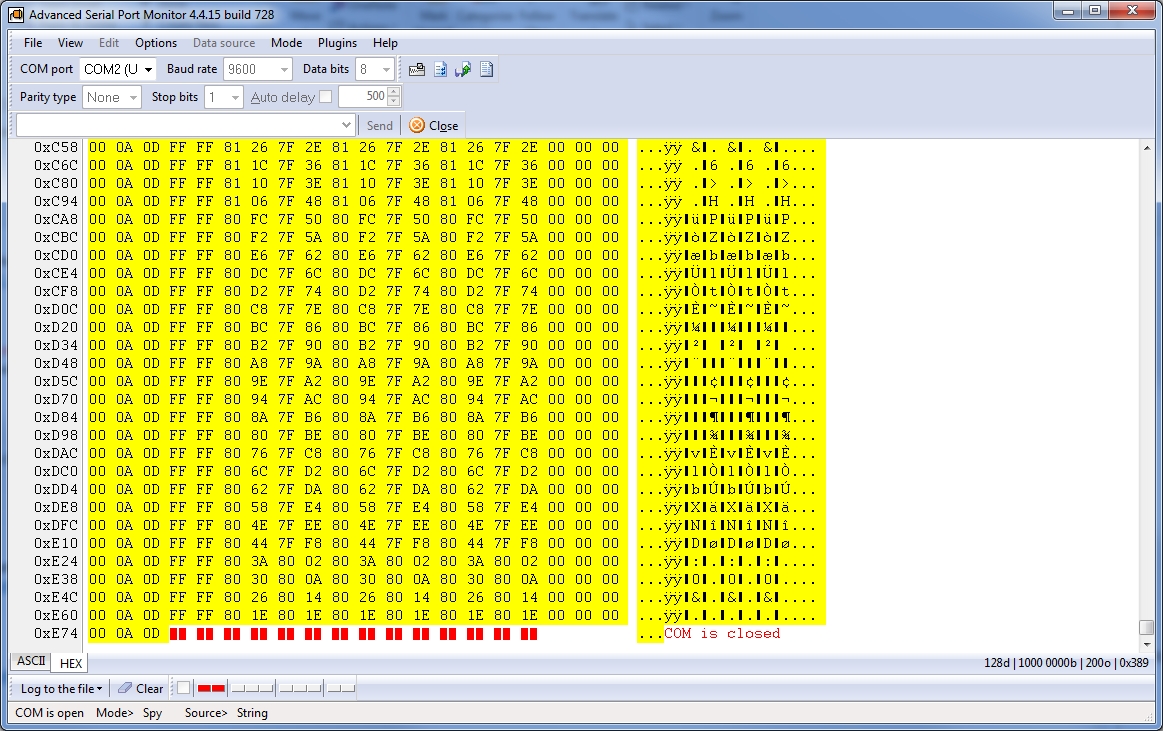This screenshot has height=731, width=1163.
Task: Click the second three-segment signal indicator group
Action: (300, 688)
